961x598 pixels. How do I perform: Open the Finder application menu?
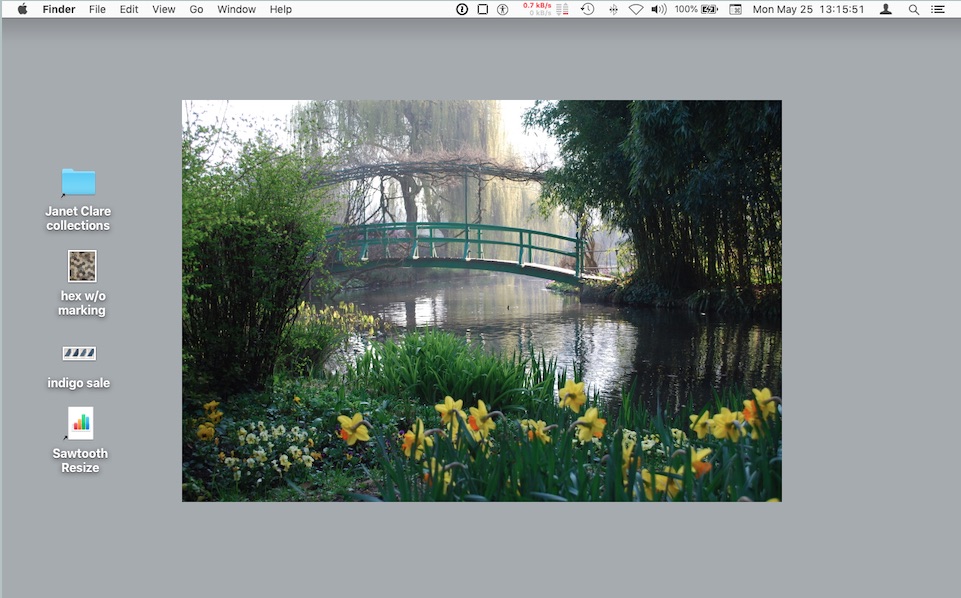(59, 9)
